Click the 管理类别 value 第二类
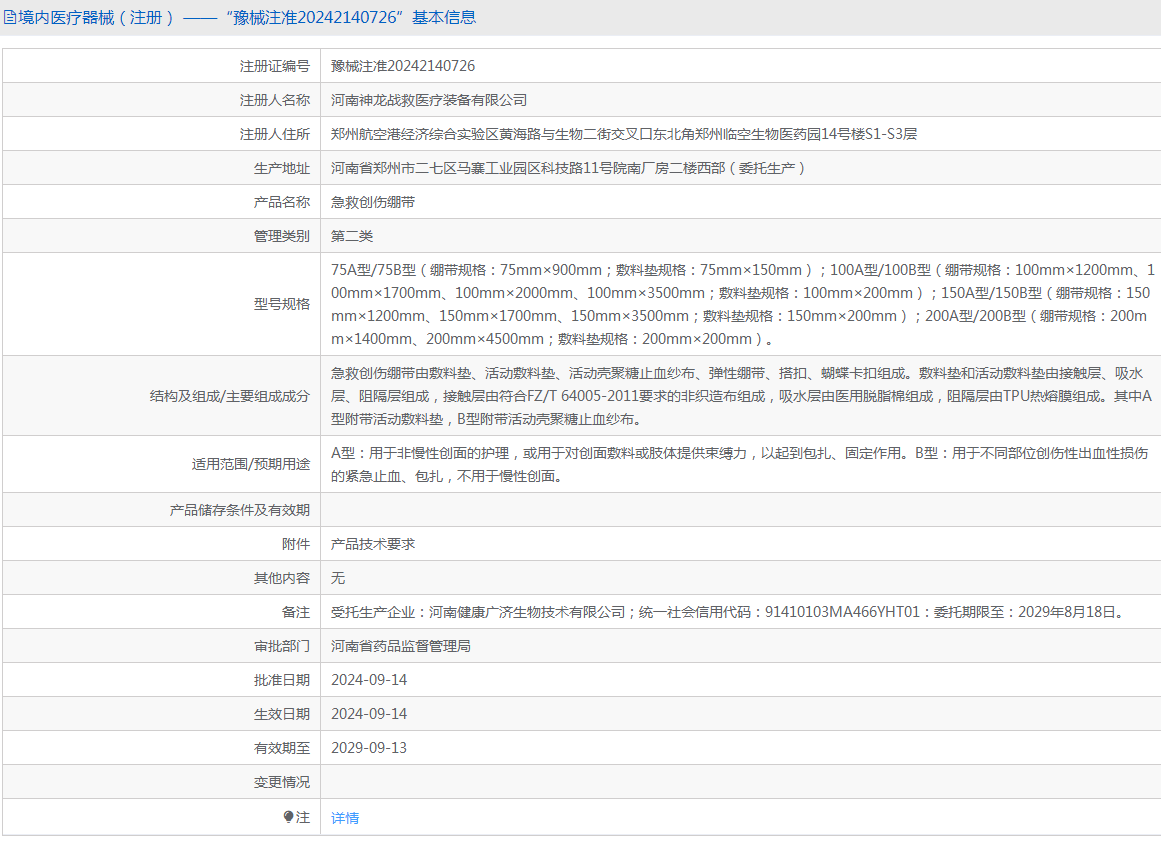Image resolution: width=1161 pixels, height=848 pixels. point(352,236)
